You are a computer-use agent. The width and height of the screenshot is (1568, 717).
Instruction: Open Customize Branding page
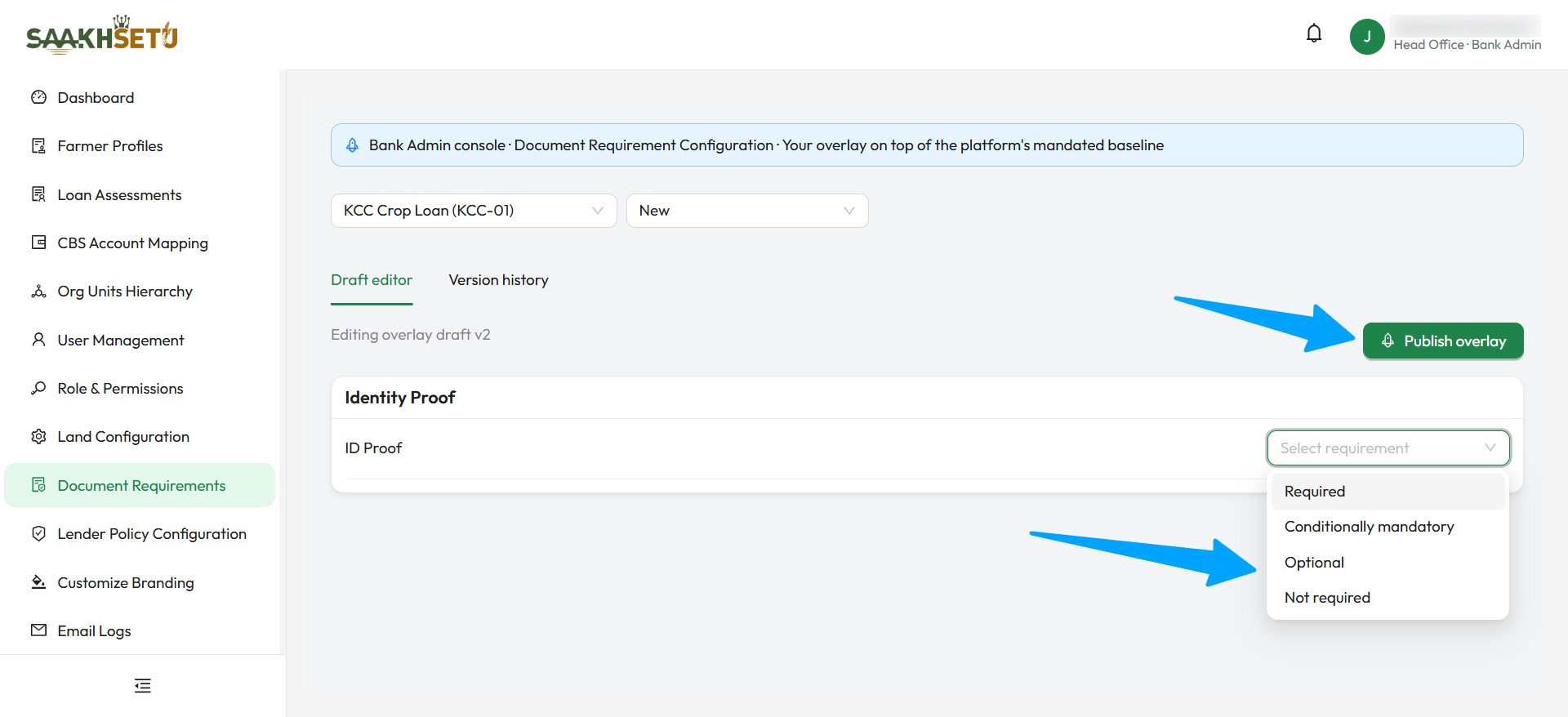click(140, 582)
